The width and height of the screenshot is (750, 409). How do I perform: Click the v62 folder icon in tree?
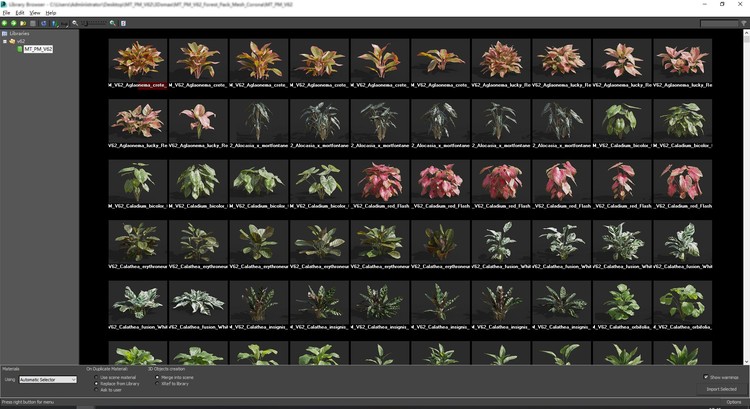point(11,41)
